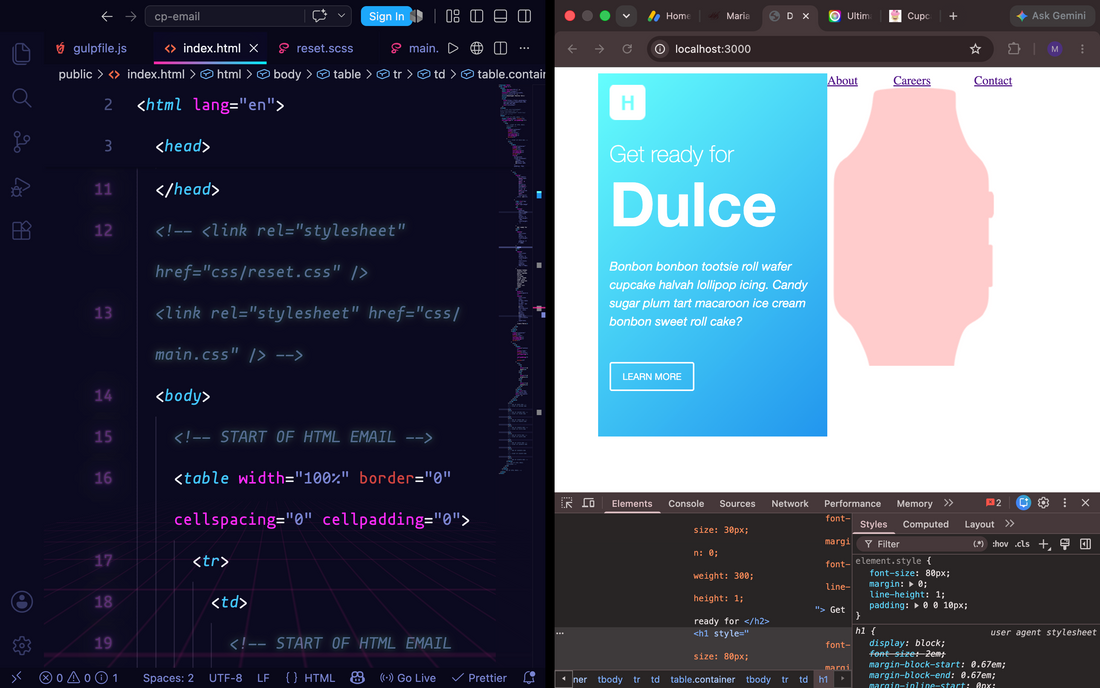Split the editor to the right
The height and width of the screenshot is (688, 1100).
(x=500, y=48)
